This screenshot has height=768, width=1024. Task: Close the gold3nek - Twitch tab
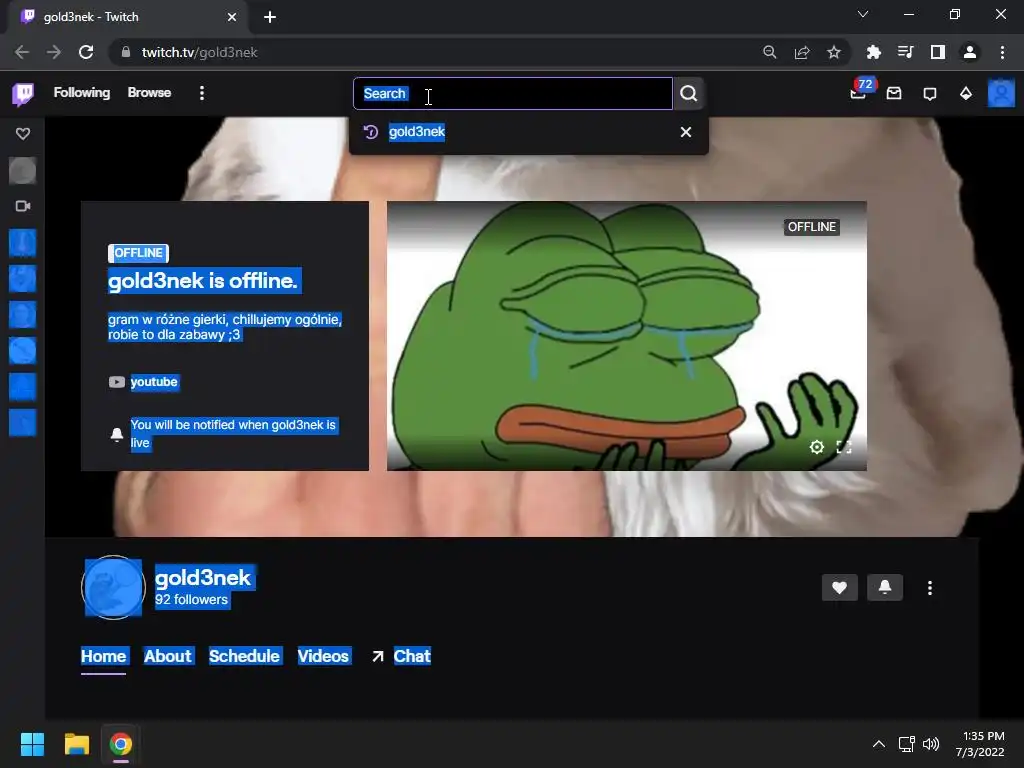(x=232, y=17)
